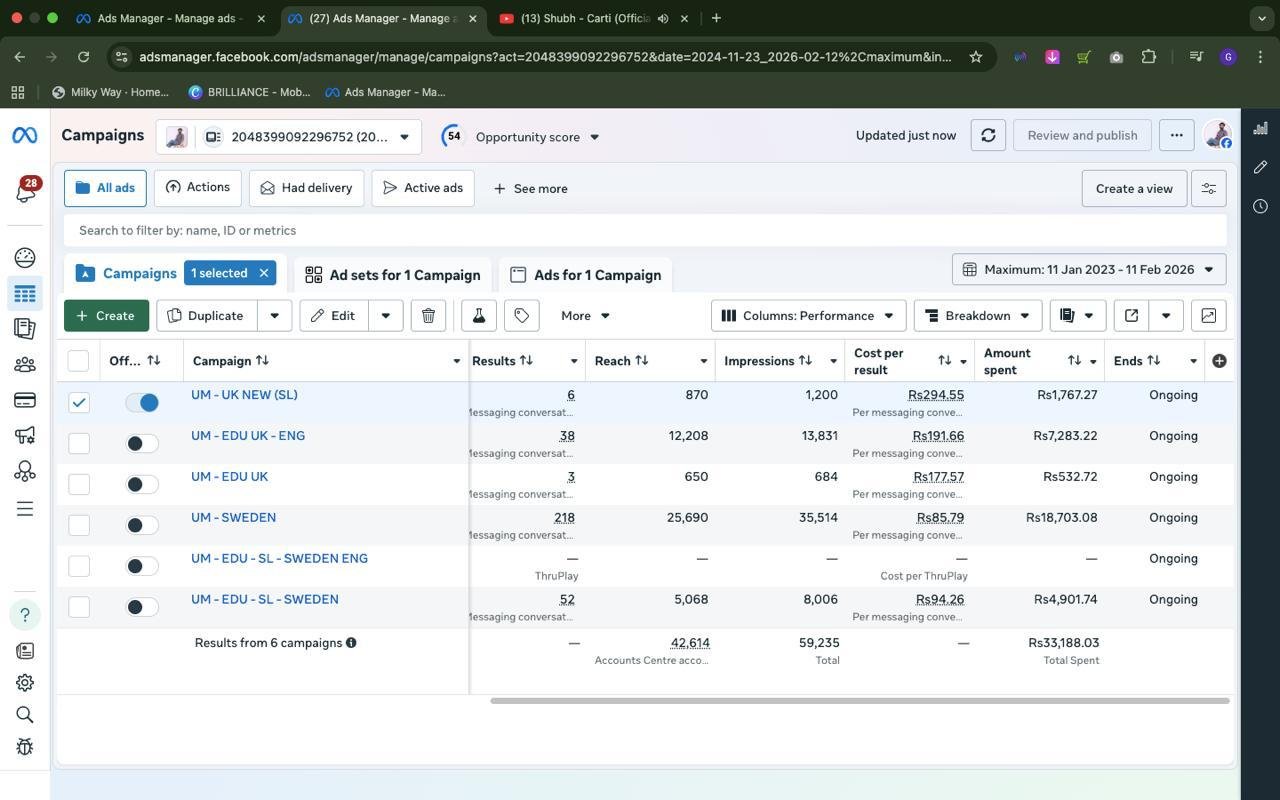
Task: Switch to Shubh - Carti YouTube browser tab
Action: (586, 18)
